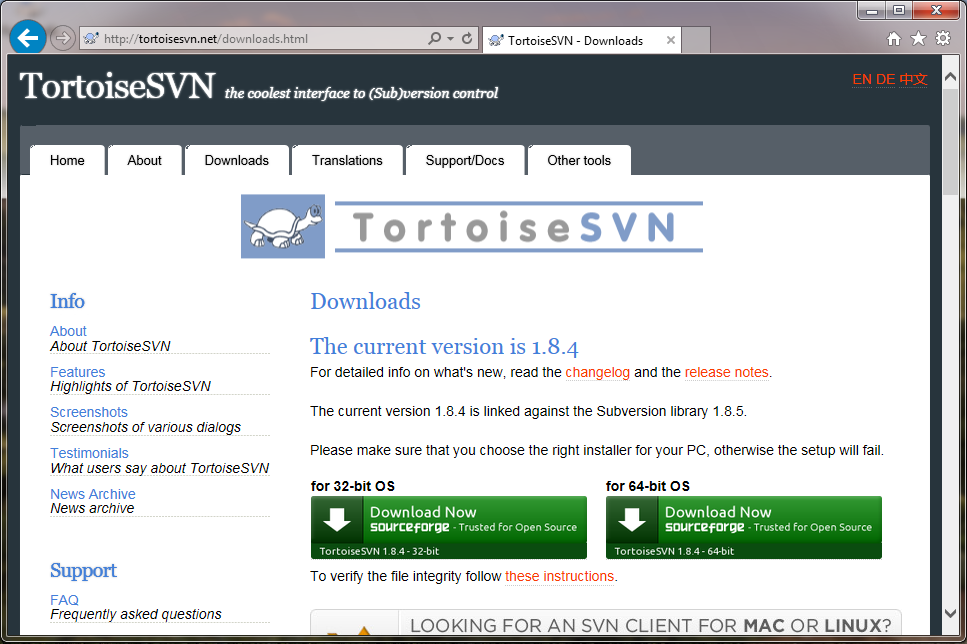Viewport: 967px width, 644px height.
Task: Click the browser Forward arrow button
Action: (x=62, y=38)
